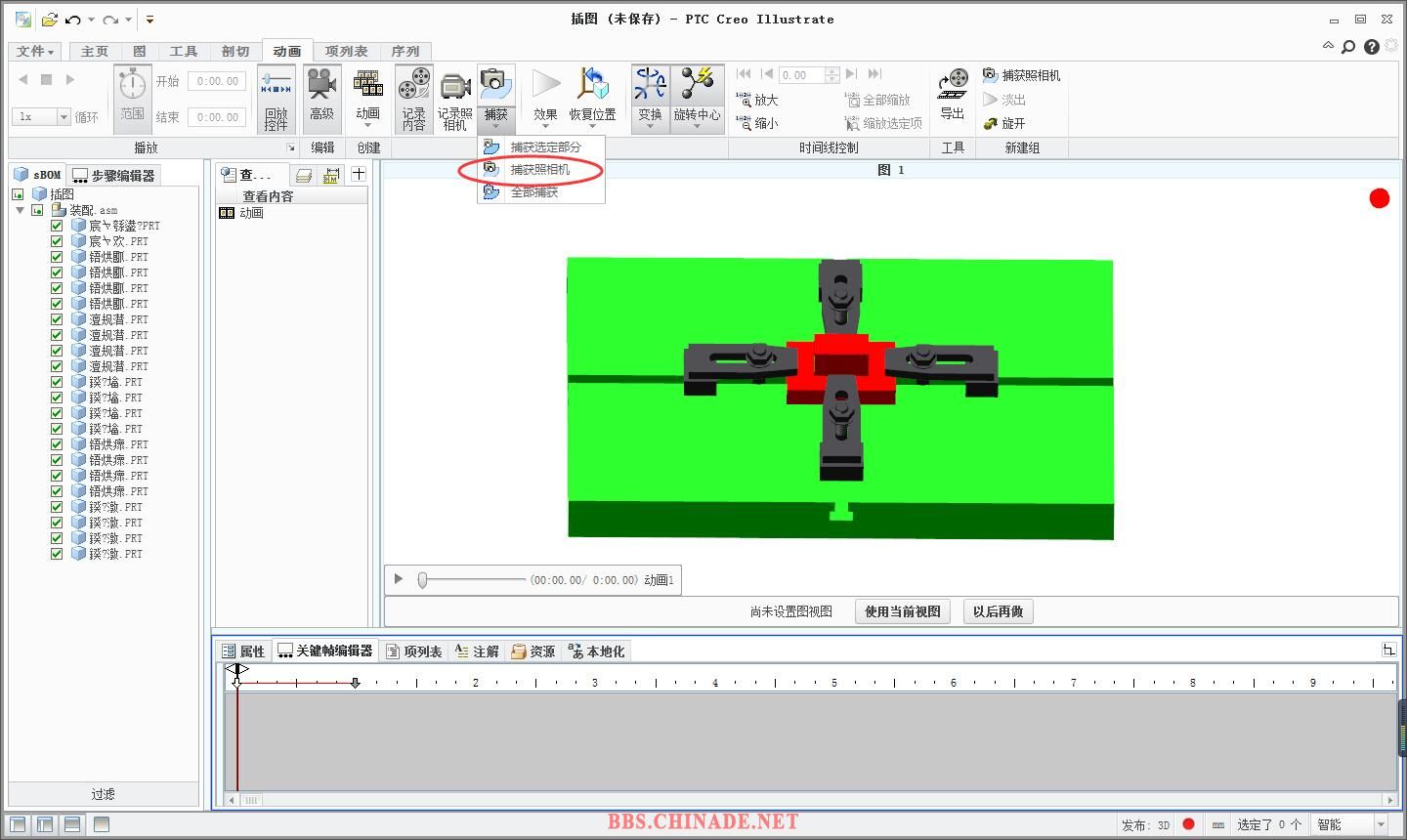Open the 文件 menu dropdown
The height and width of the screenshot is (840, 1407).
[x=35, y=51]
